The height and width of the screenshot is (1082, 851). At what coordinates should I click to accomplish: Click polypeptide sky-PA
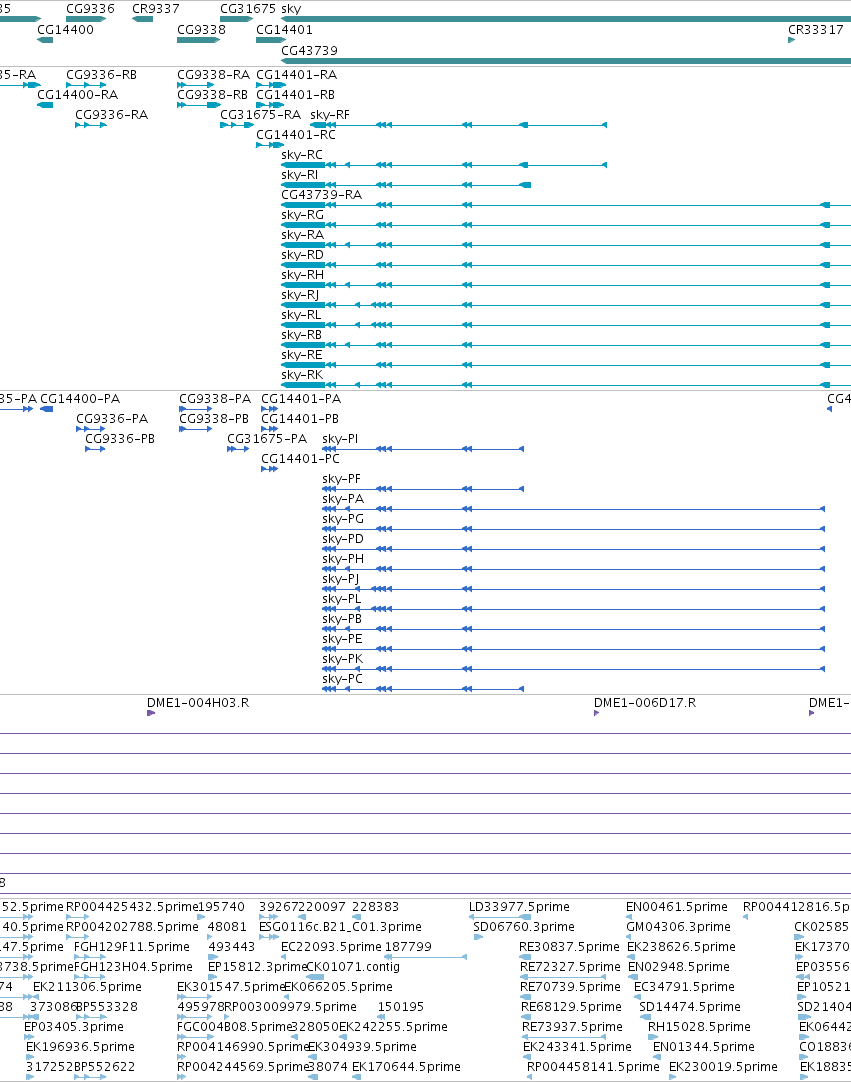[343, 499]
